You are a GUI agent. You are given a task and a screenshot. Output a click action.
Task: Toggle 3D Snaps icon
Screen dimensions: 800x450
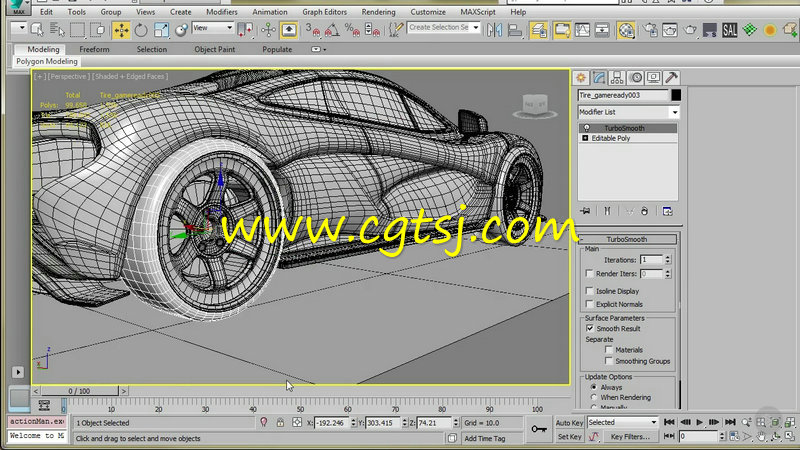pyautogui.click(x=312, y=30)
